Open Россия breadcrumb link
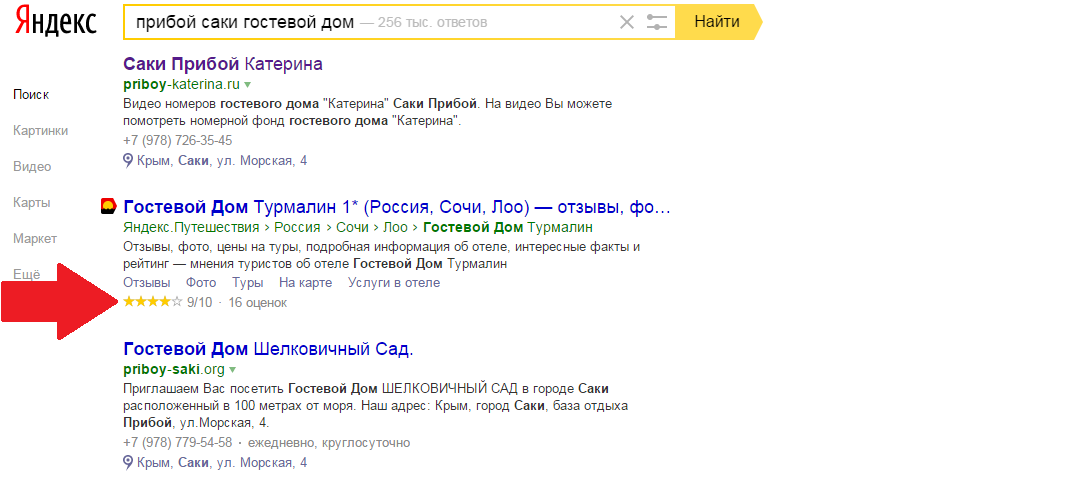1089x491 pixels. point(297,228)
